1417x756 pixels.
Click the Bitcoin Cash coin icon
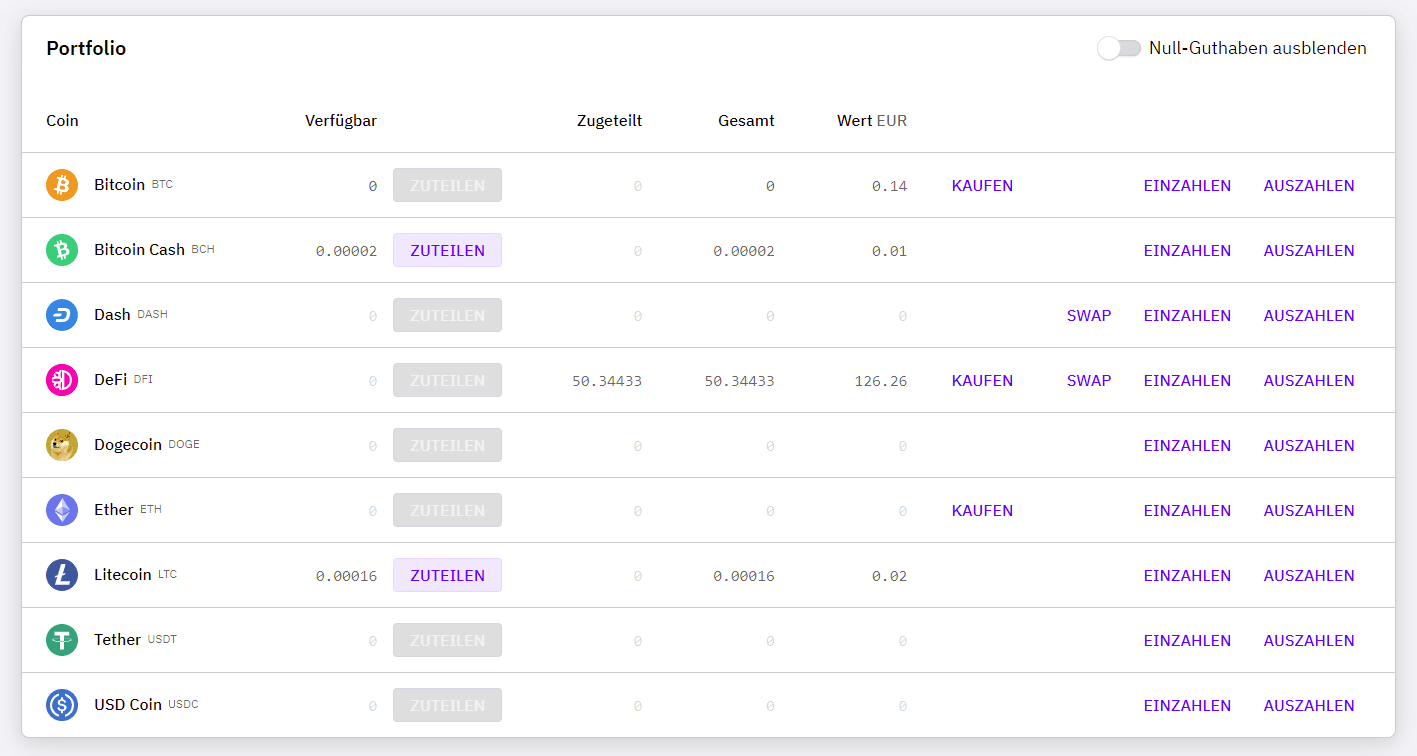[62, 250]
